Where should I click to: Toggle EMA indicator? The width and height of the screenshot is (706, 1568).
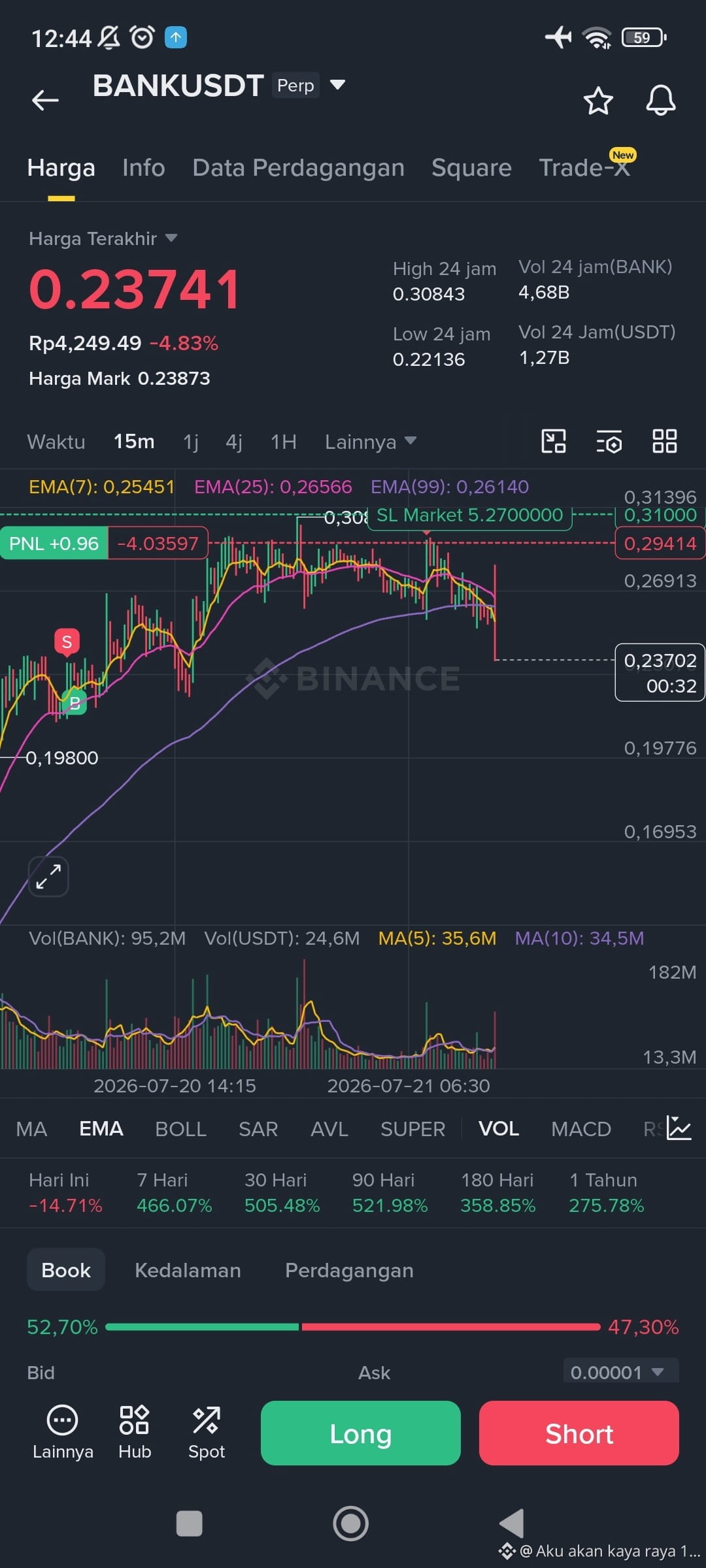(101, 1129)
